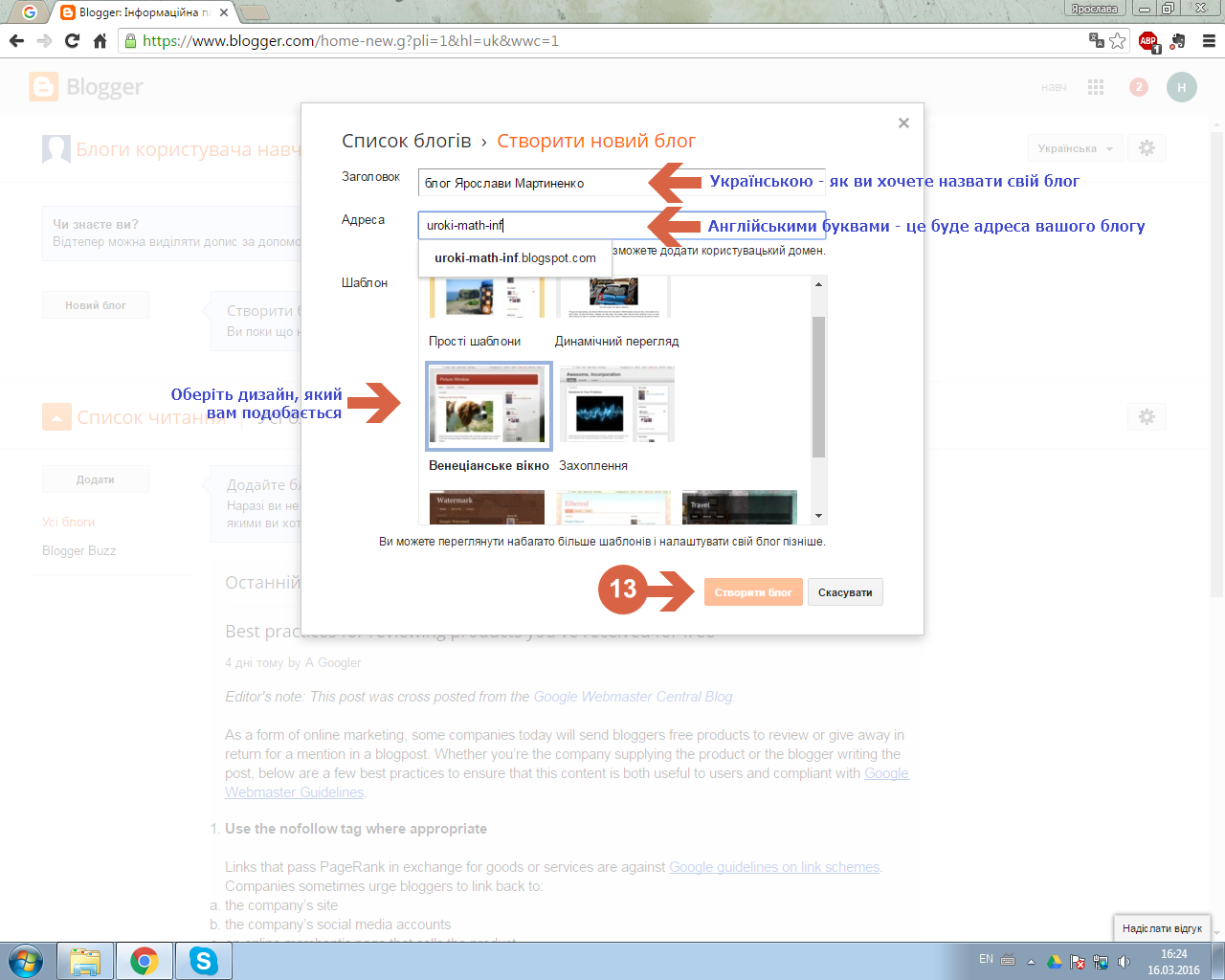Image resolution: width=1225 pixels, height=980 pixels.
Task: Open the browser home page icon
Action: point(100,41)
